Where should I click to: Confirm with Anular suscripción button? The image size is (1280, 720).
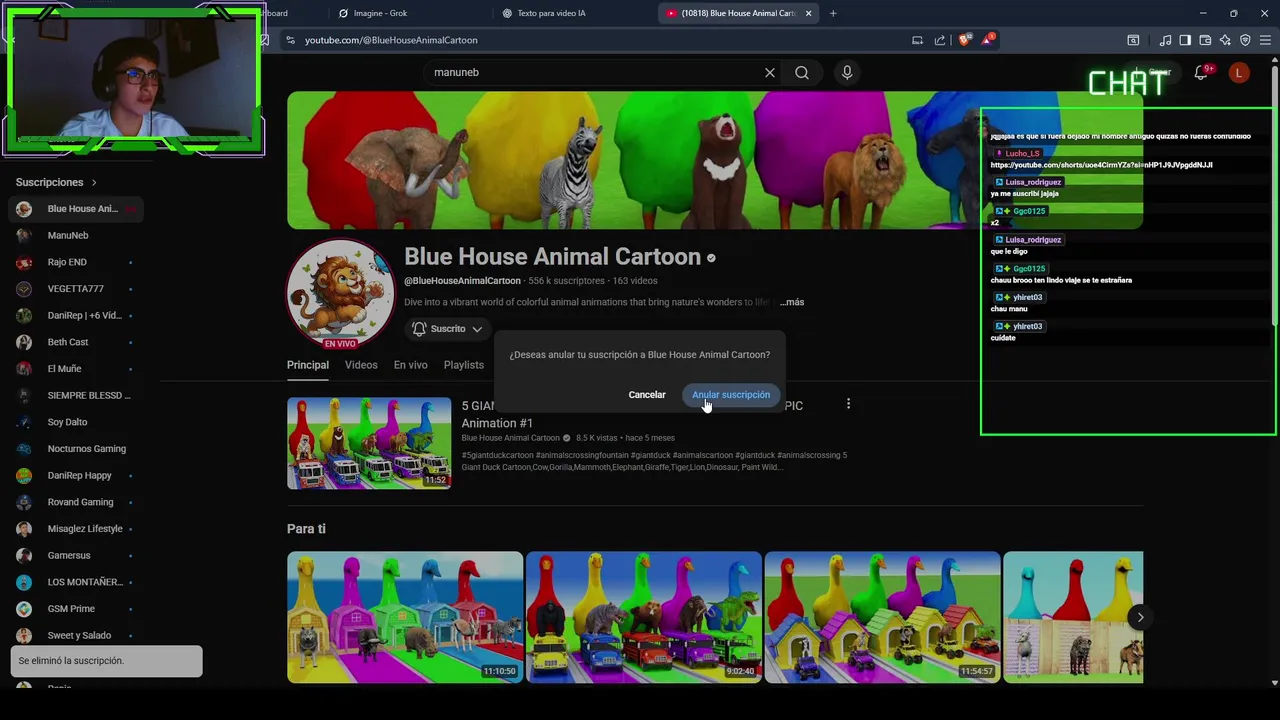click(731, 395)
